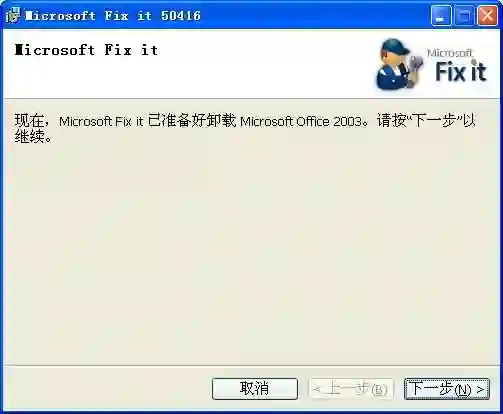This screenshot has height=414, width=503.
Task: Cancel the wizard with 取消 button
Action: [255, 389]
